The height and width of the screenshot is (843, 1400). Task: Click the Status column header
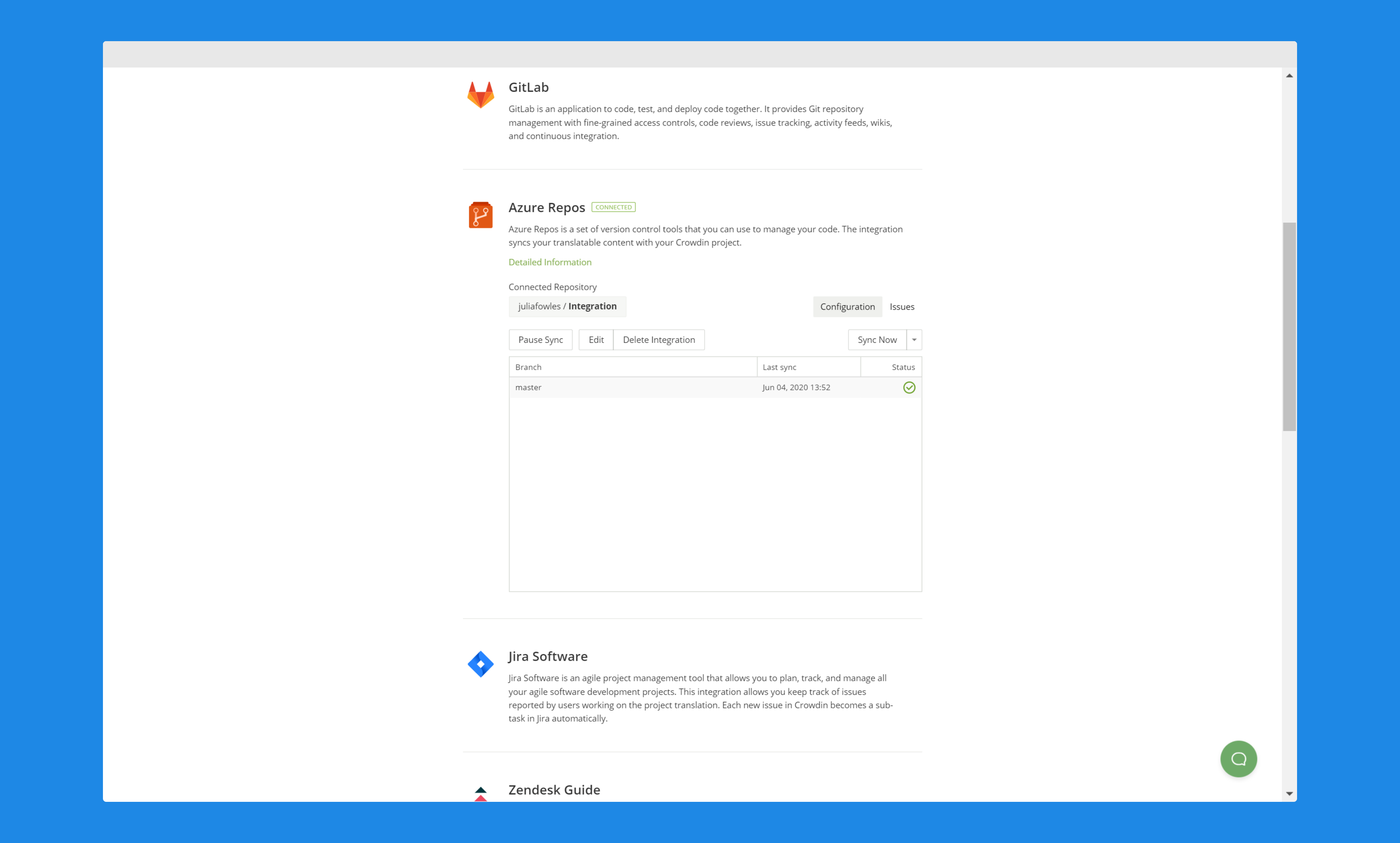(891, 367)
